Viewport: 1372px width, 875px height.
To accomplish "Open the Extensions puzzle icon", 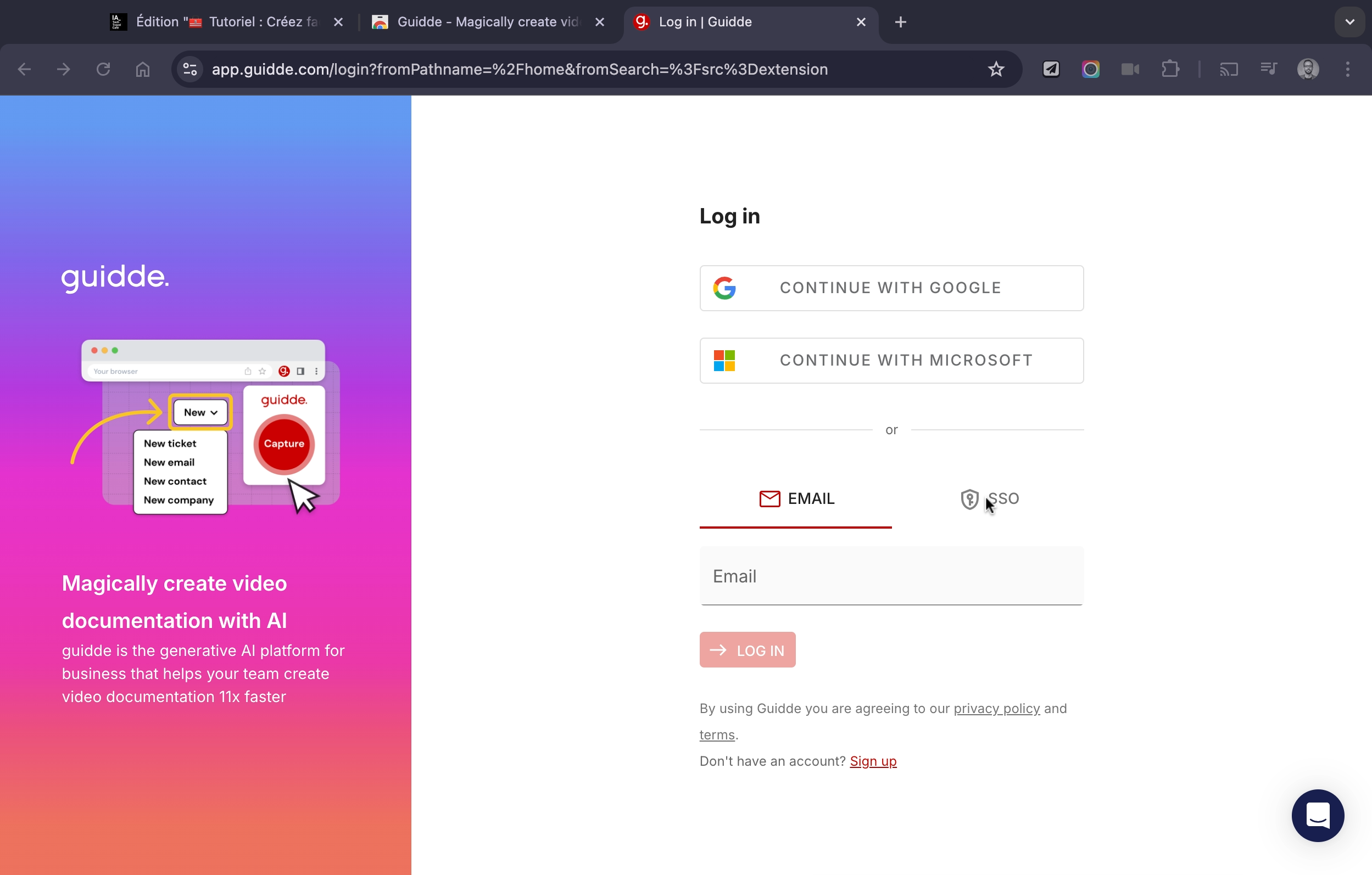I will [1170, 70].
